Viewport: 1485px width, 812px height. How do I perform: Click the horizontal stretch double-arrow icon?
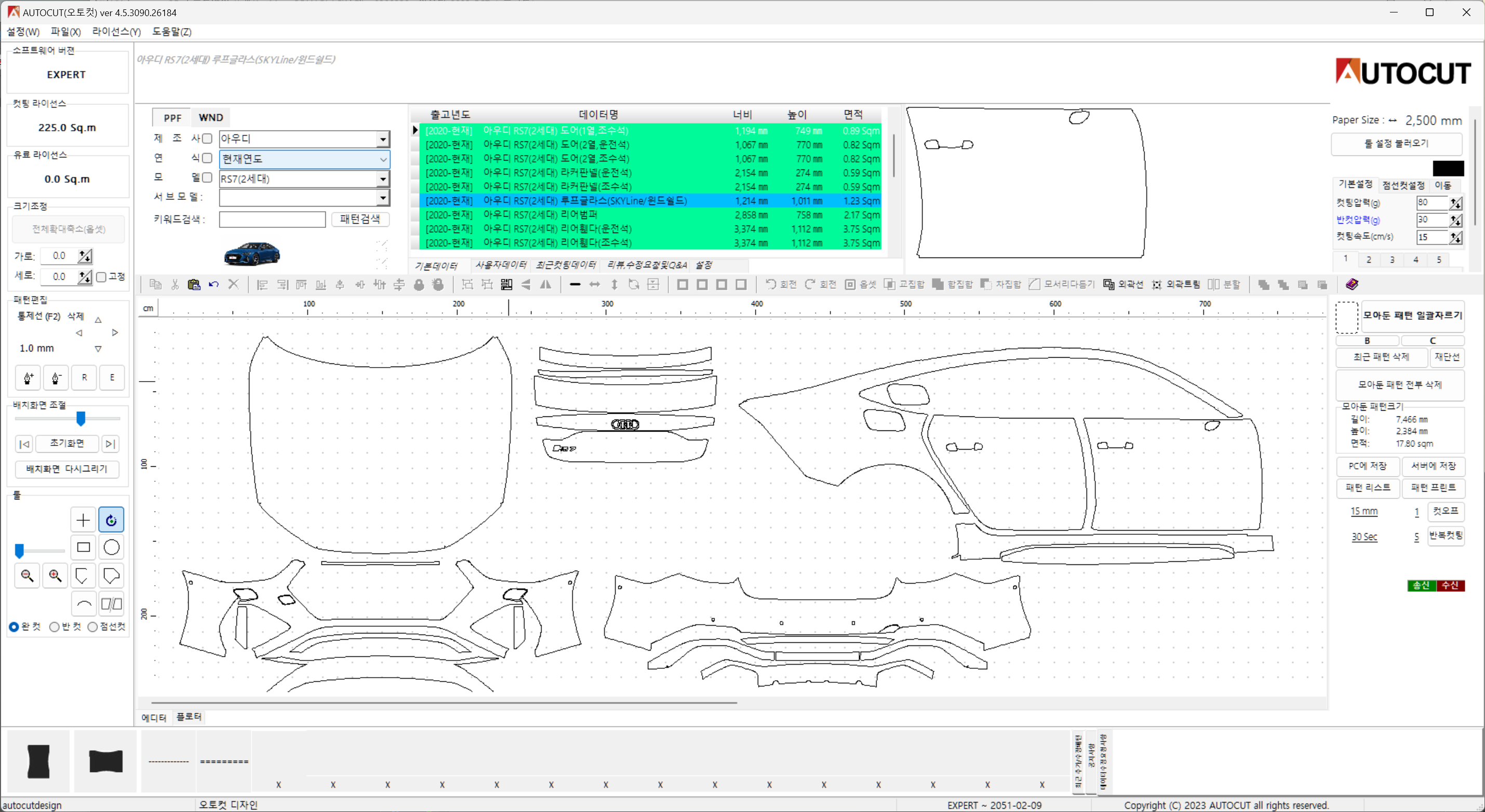[594, 284]
